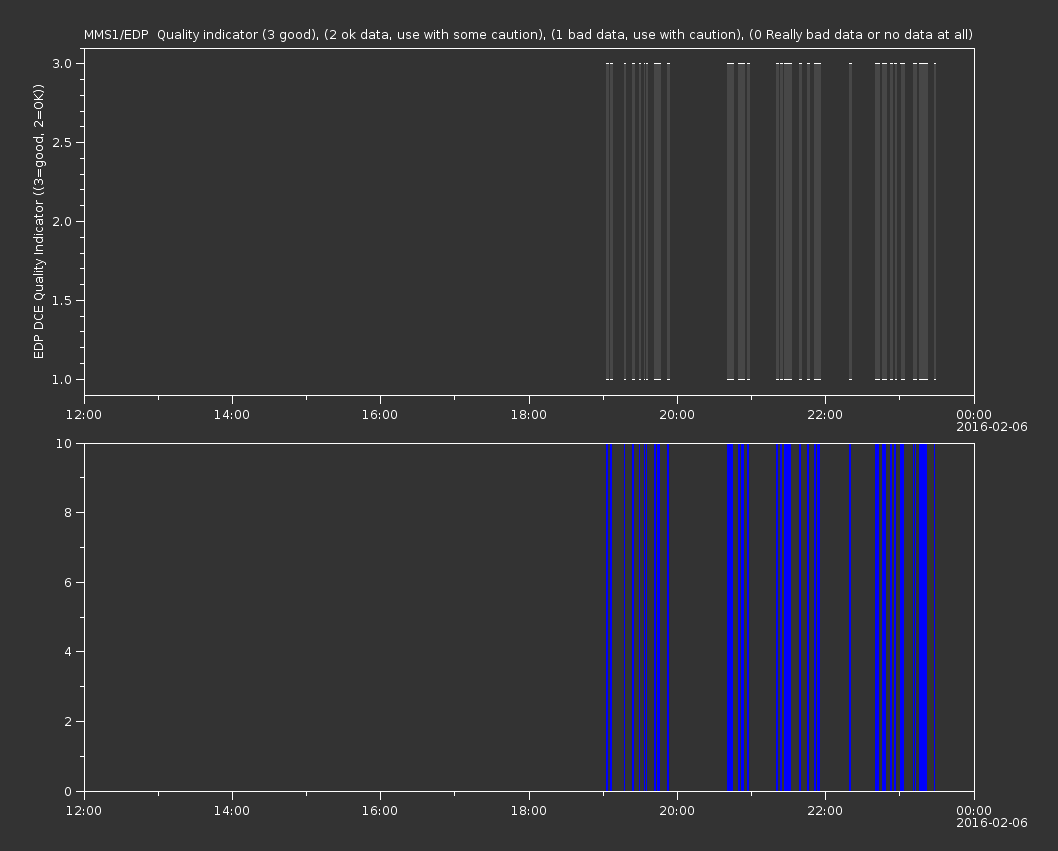Image resolution: width=1058 pixels, height=851 pixels.
Task: Select the 6 tick label on lower plot
Action: (x=68, y=582)
